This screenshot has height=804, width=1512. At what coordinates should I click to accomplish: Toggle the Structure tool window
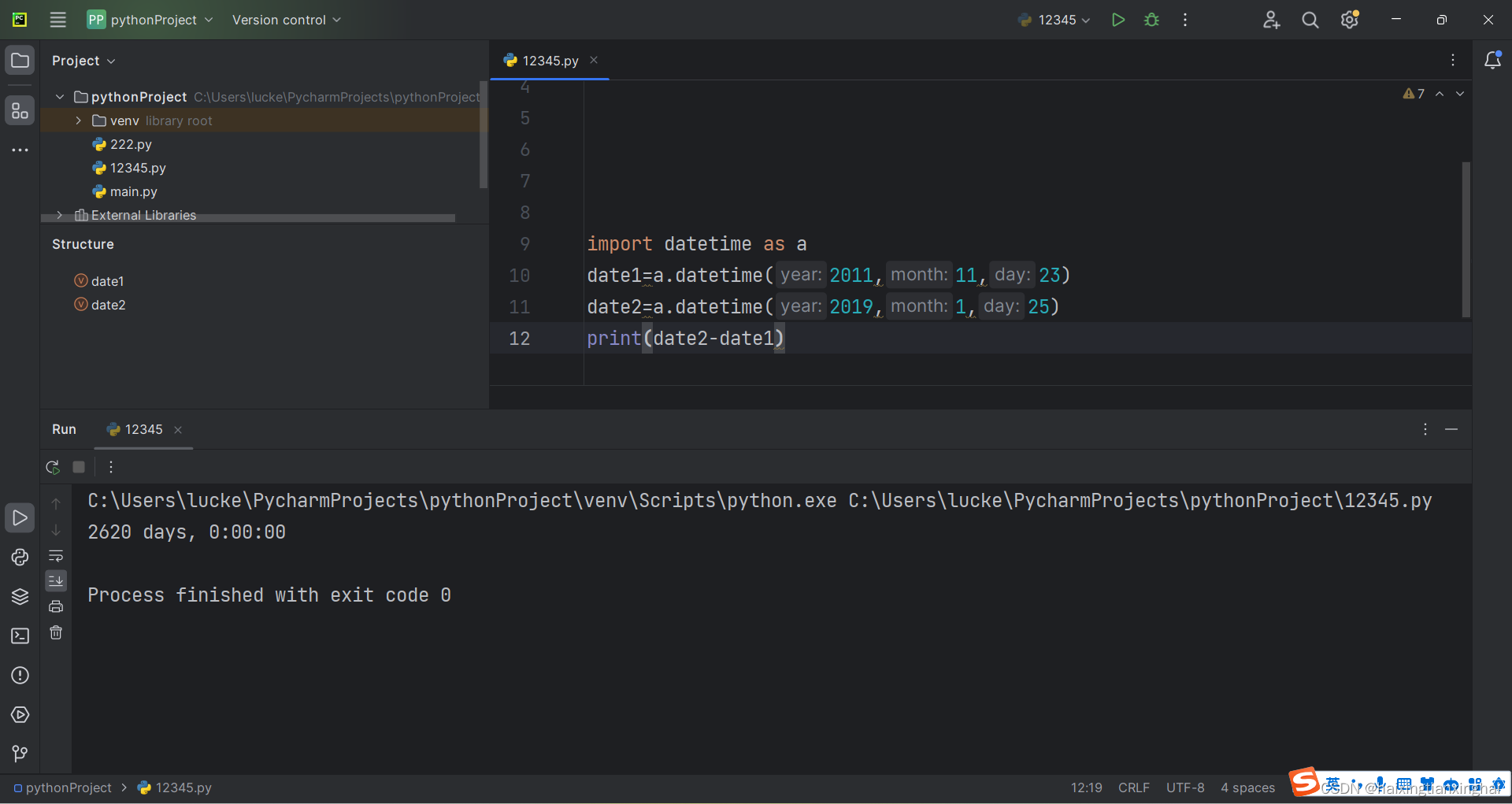click(20, 111)
